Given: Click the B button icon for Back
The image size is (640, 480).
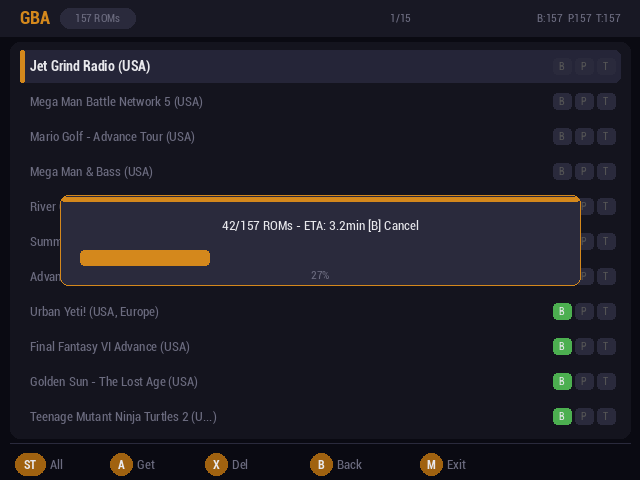Looking at the screenshot, I should [321, 464].
